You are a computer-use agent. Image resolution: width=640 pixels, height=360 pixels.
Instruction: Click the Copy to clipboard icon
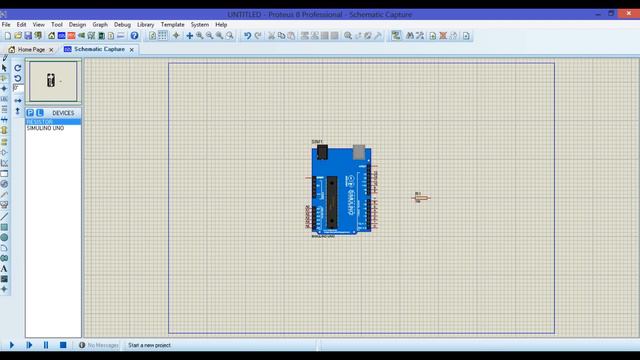point(281,36)
